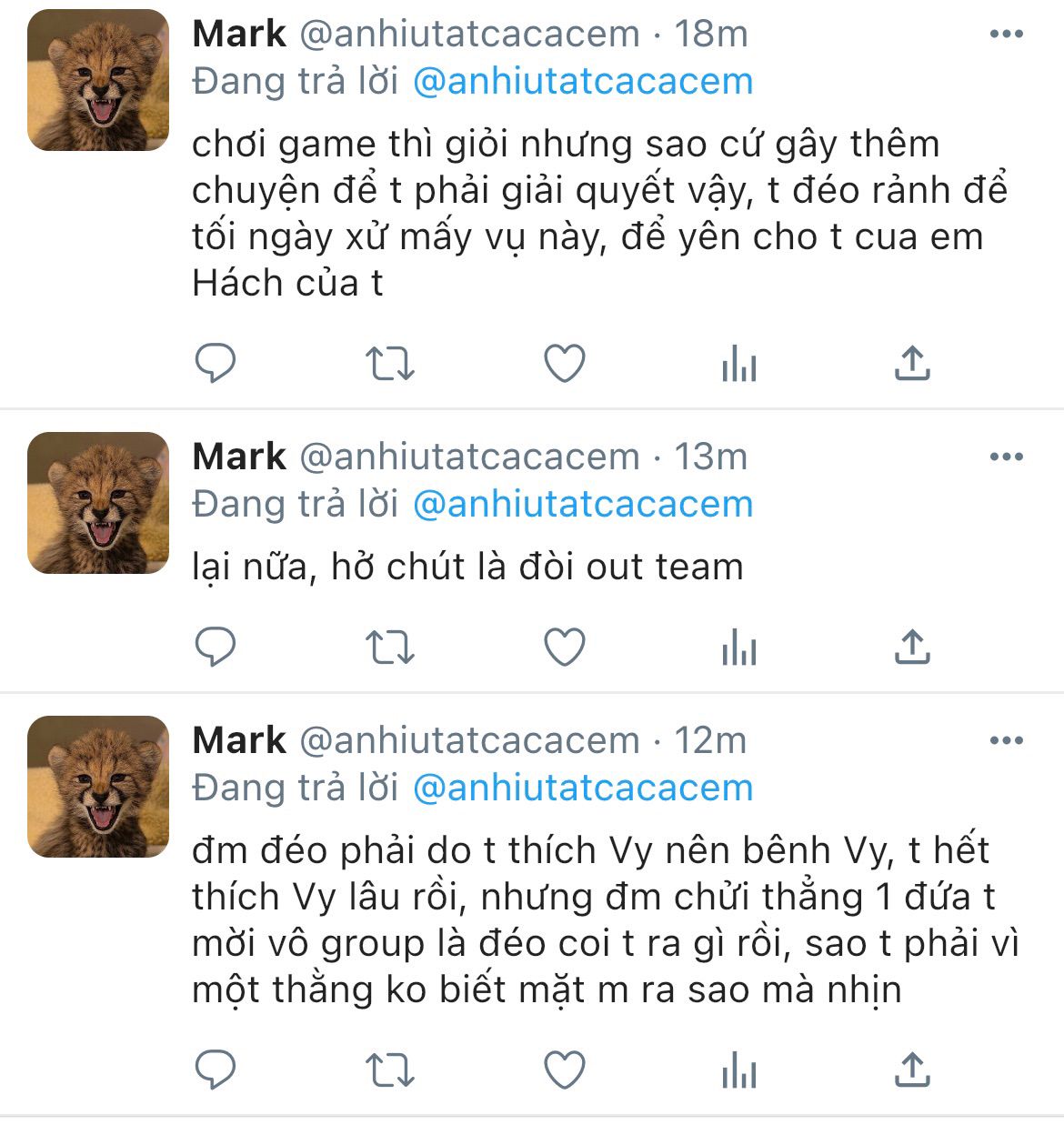The height and width of the screenshot is (1125, 1064).
Task: Share the tweet posted 18m ago
Action: point(911,364)
